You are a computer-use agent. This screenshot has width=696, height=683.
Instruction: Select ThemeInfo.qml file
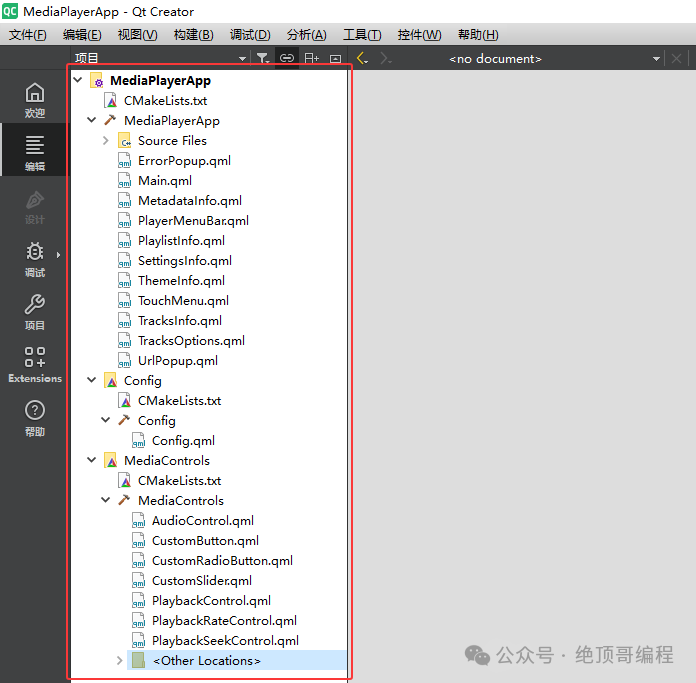pos(181,280)
